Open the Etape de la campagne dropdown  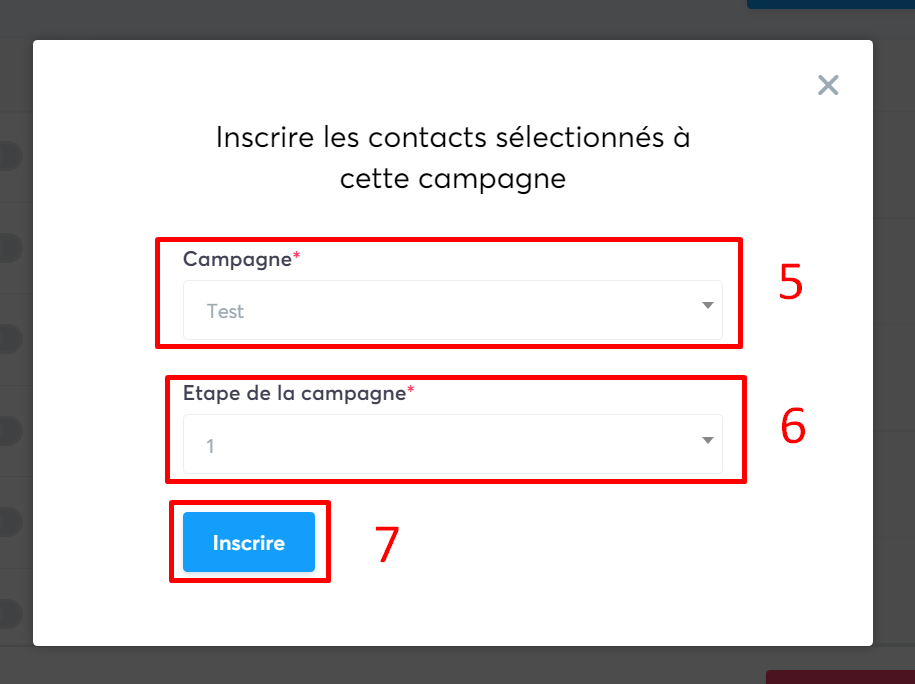coord(452,443)
